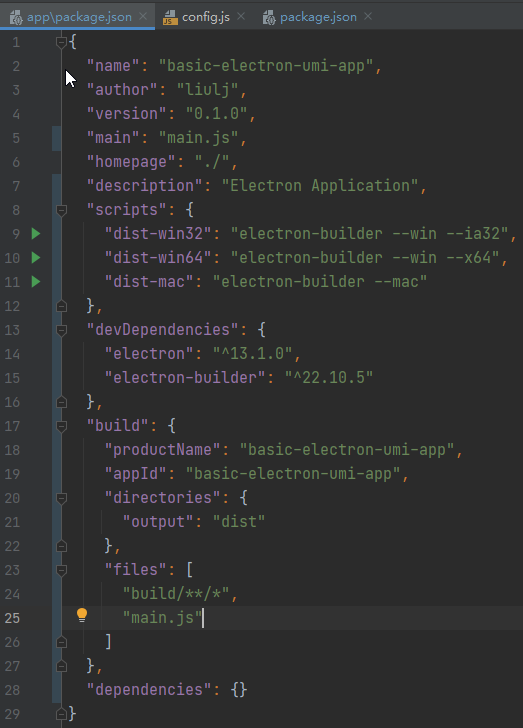Open the package.json tab on the right
The height and width of the screenshot is (728, 523).
point(318,17)
